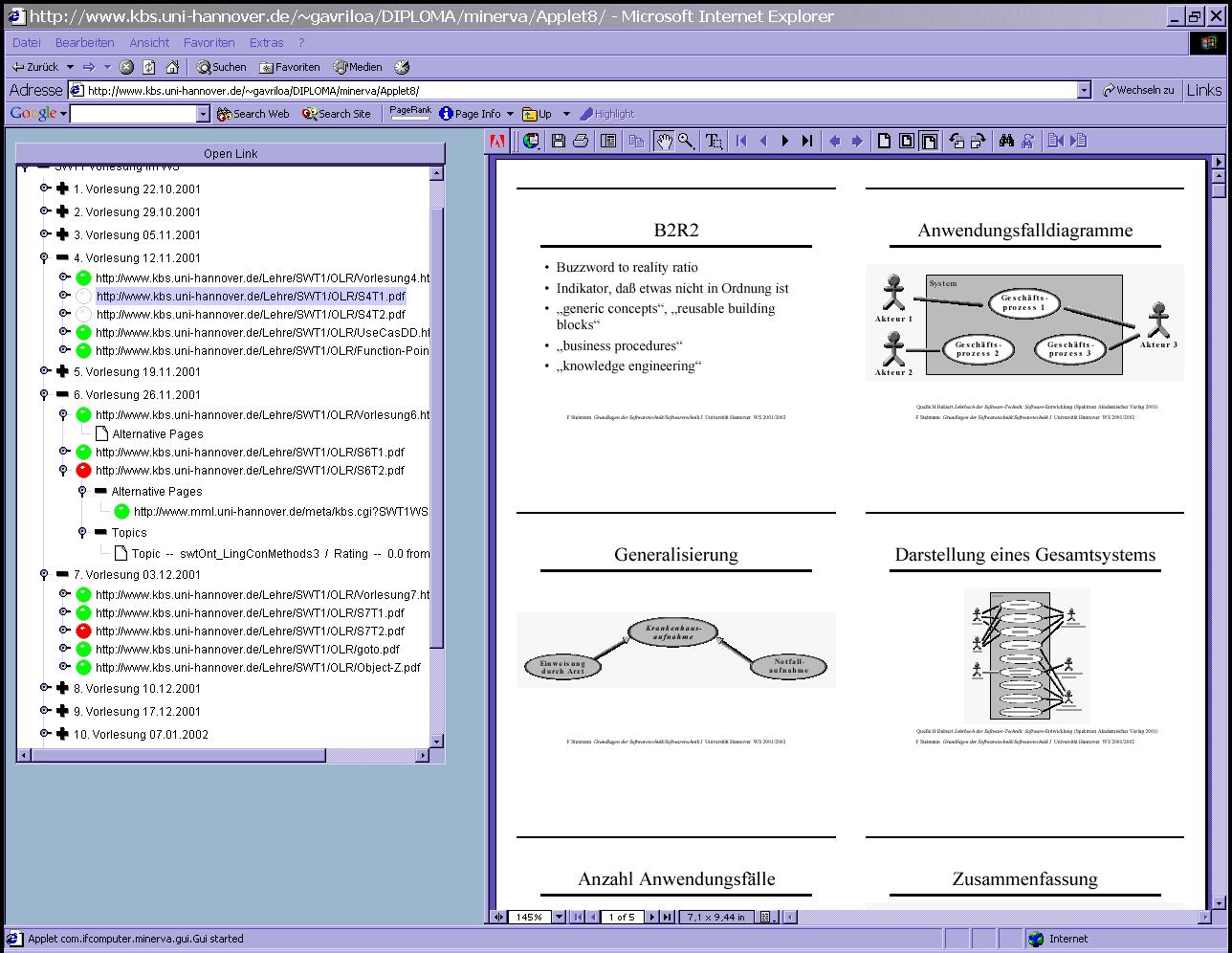Click the Print icon in the PDF toolbar
This screenshot has height=953, width=1232.
pyautogui.click(x=582, y=141)
